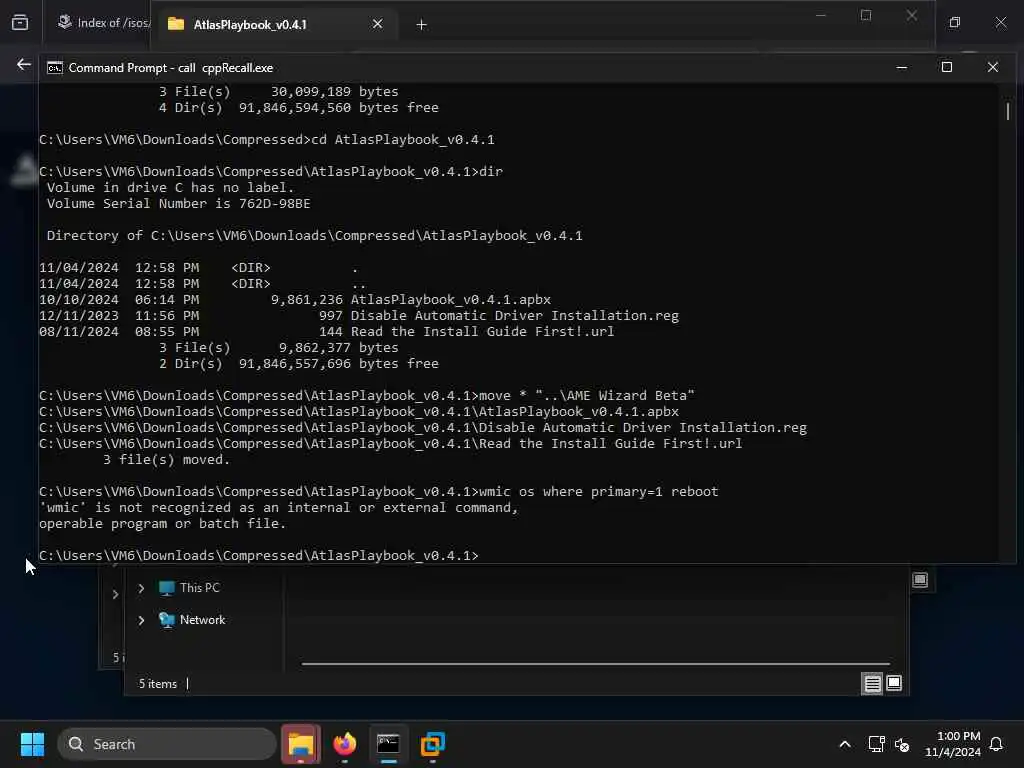Open the VMware taskbar icon

pos(432,744)
